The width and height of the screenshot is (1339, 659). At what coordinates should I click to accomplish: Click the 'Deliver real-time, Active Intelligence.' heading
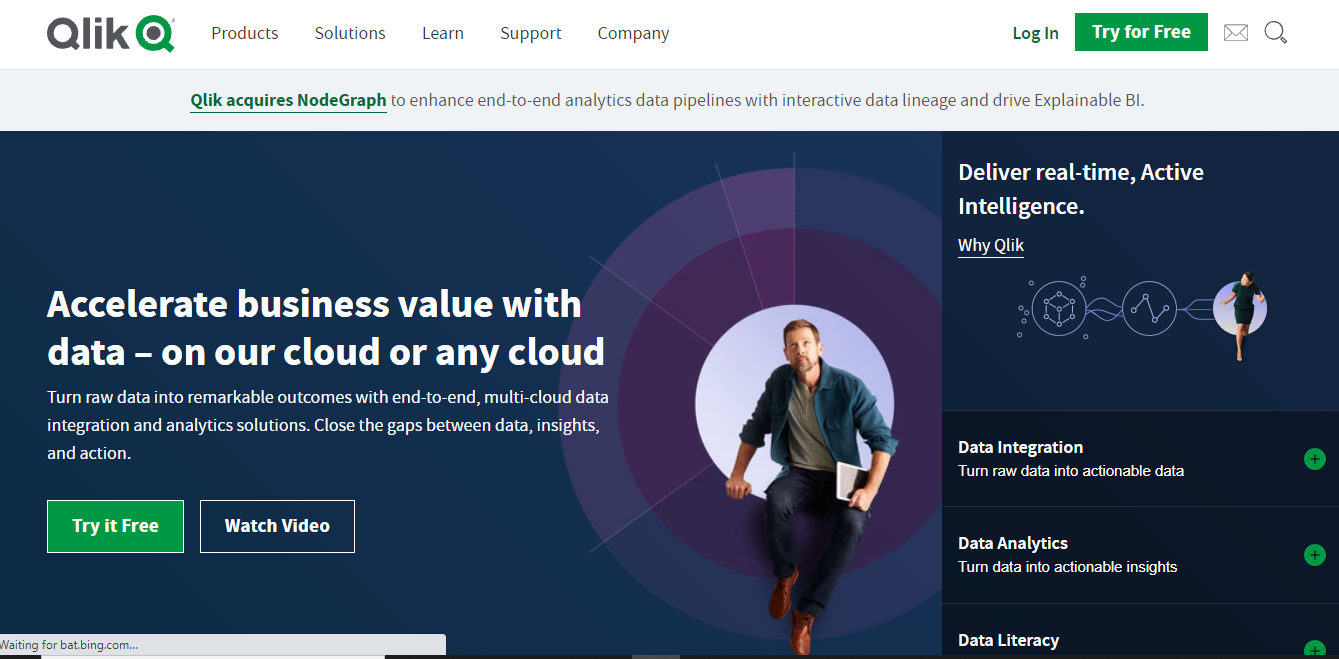pos(1081,189)
